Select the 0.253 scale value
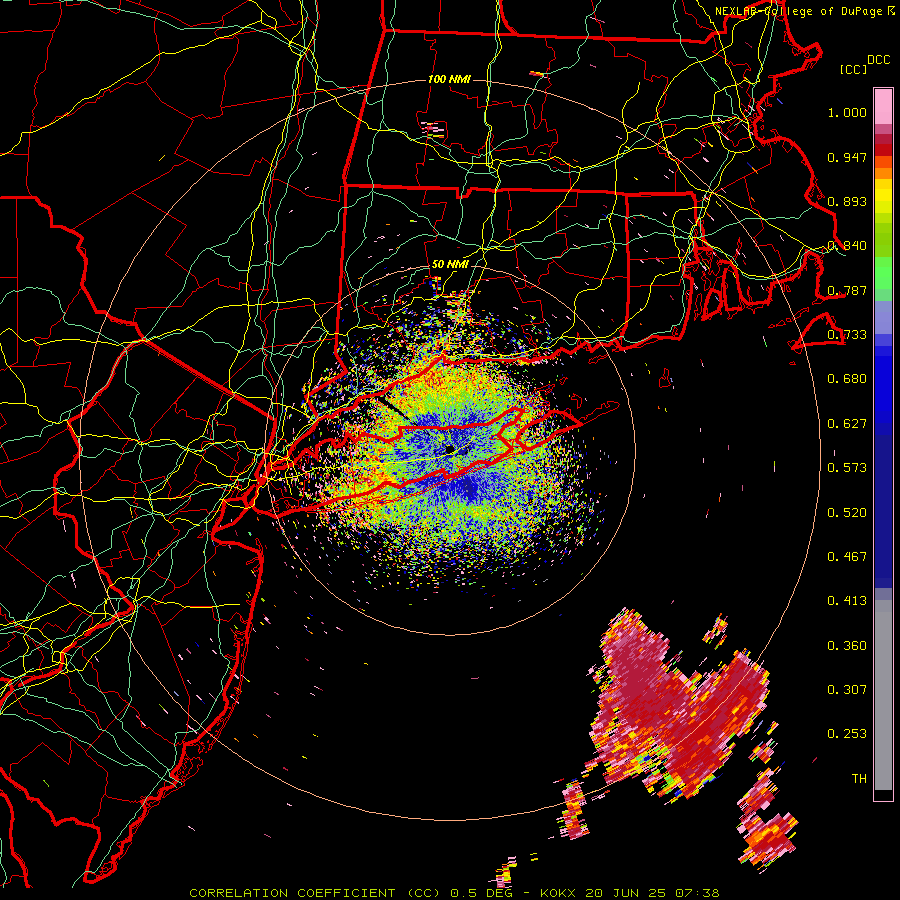Image resolution: width=900 pixels, height=900 pixels. (x=847, y=734)
